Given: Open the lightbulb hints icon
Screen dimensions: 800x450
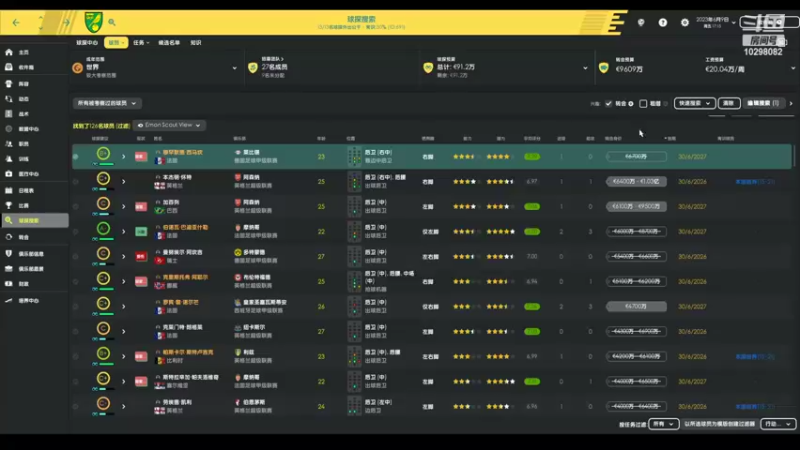Looking at the screenshot, I should (x=641, y=22).
